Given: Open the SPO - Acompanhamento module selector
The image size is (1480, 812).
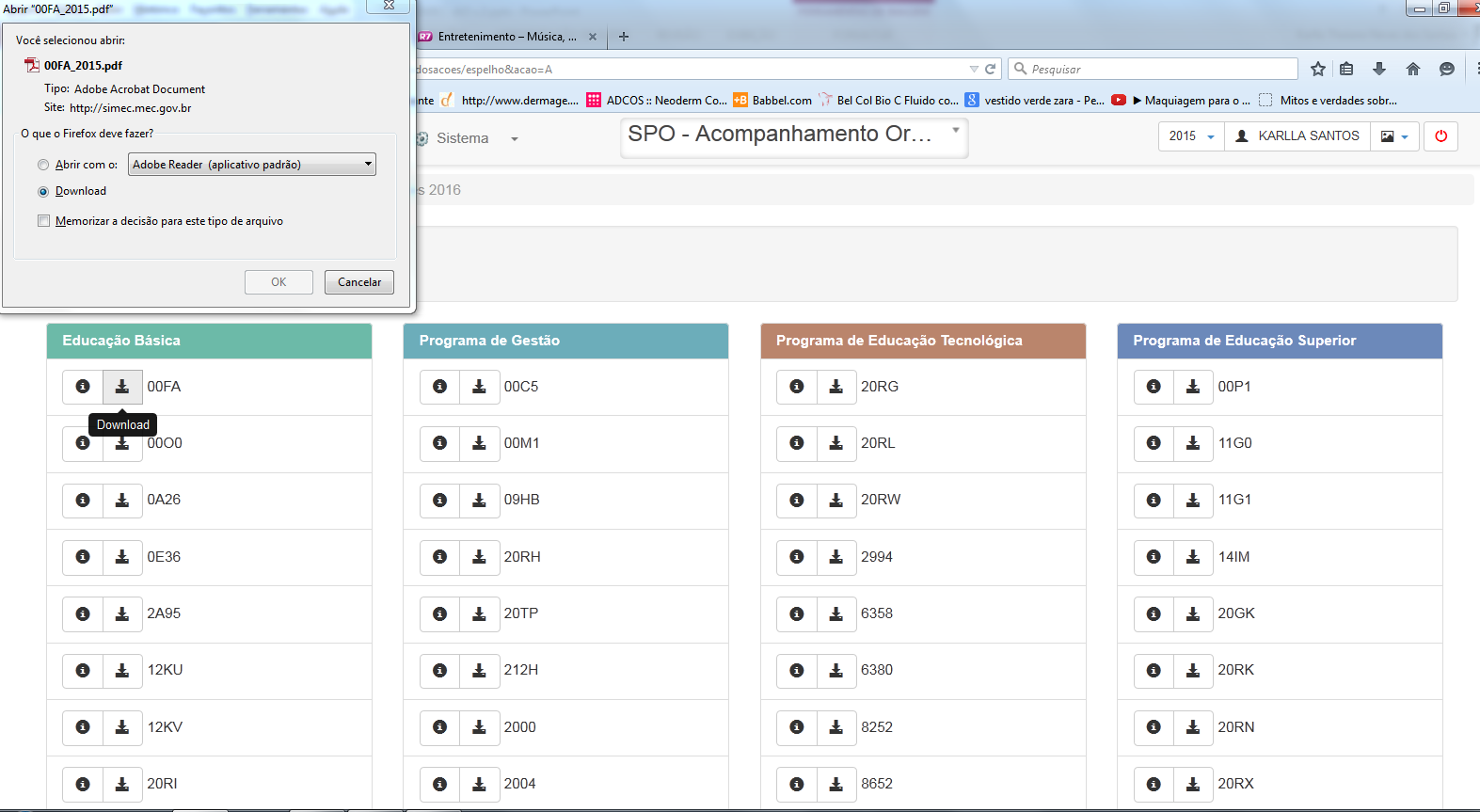Looking at the screenshot, I should (794, 136).
